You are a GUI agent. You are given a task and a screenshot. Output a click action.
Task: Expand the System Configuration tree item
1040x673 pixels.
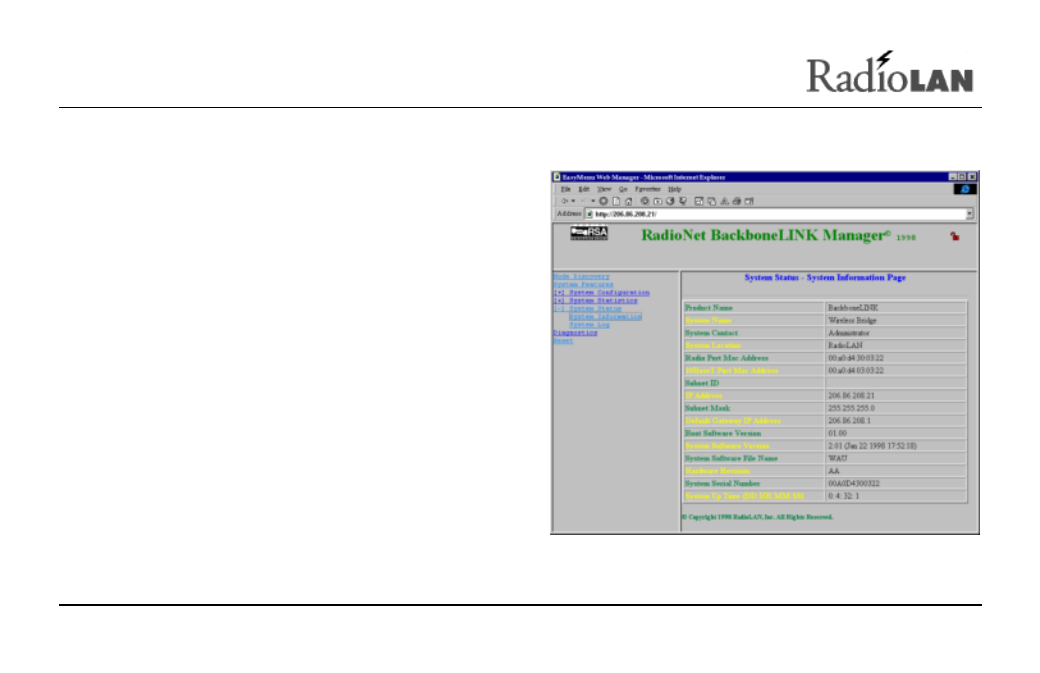[602, 292]
